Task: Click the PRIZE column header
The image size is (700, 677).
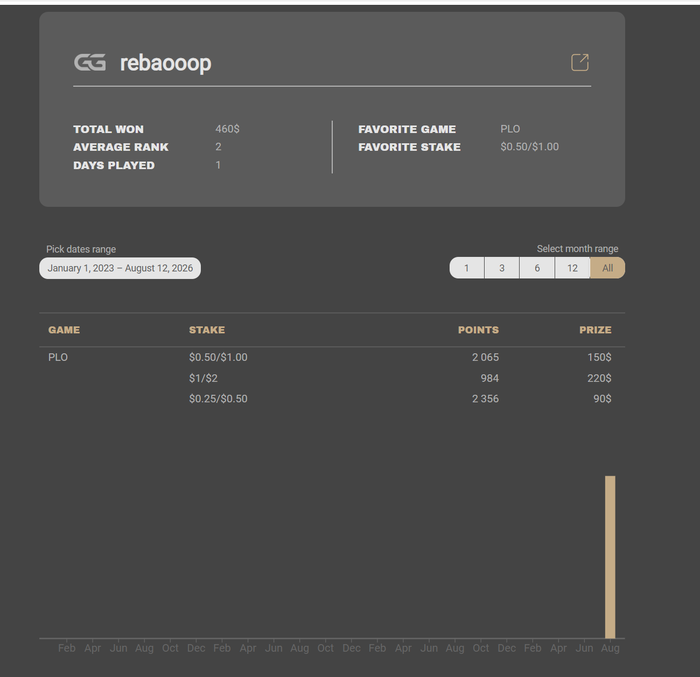Action: tap(595, 330)
